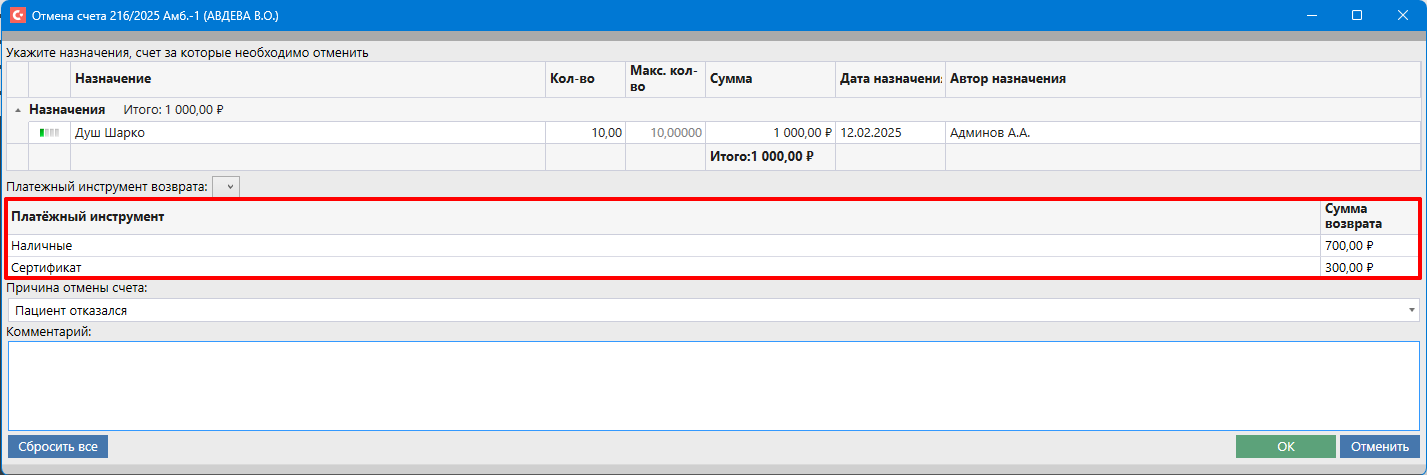Click the application icon in title bar
The image size is (1427, 475).
click(x=17, y=16)
